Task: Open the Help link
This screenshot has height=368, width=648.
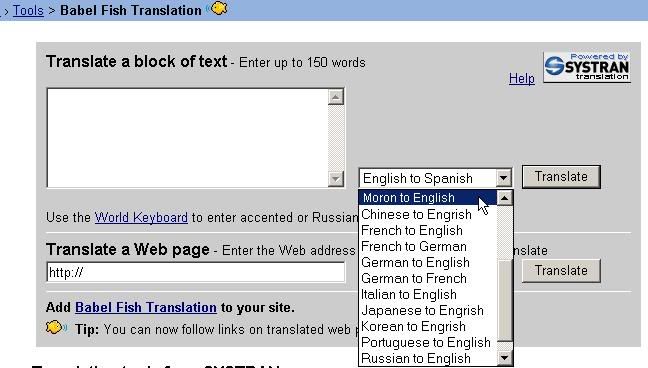Action: (522, 78)
